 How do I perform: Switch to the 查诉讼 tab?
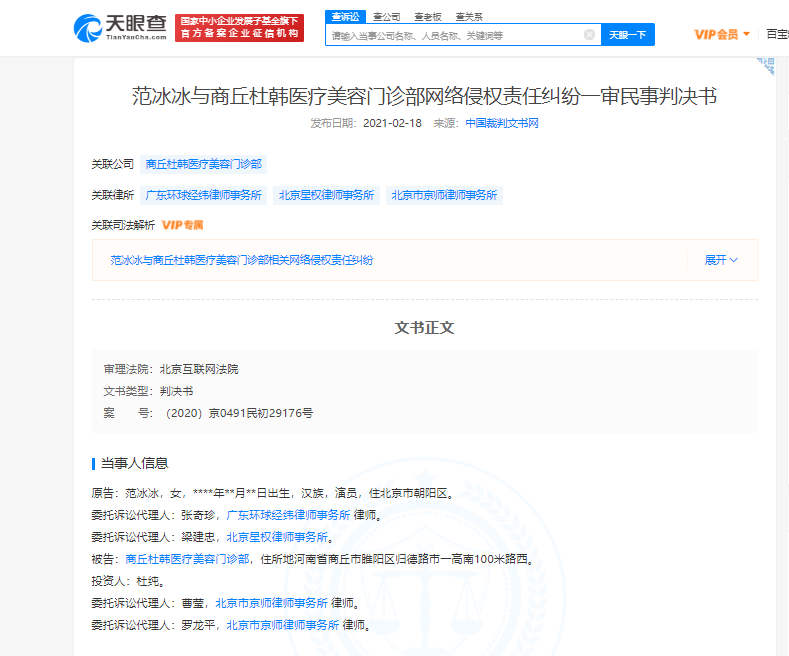point(343,16)
